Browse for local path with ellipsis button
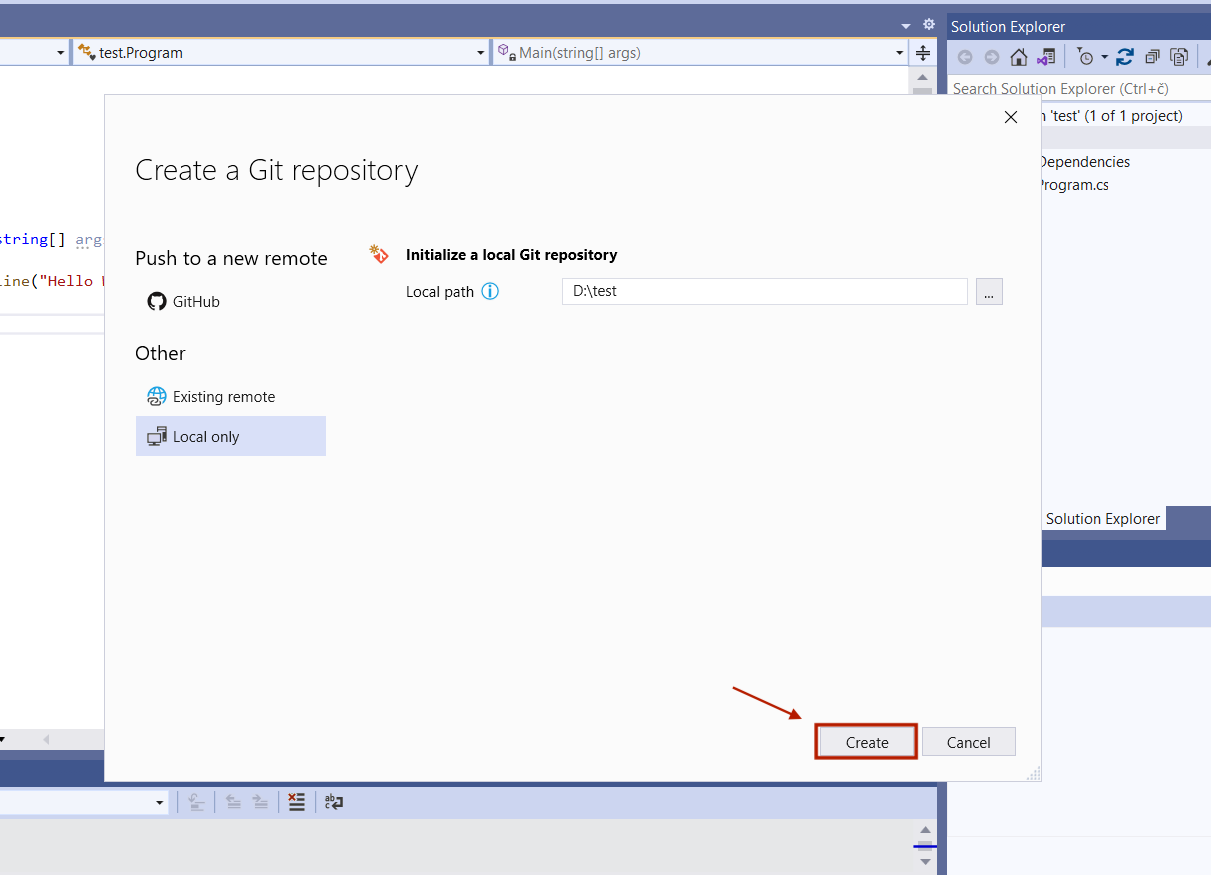Image resolution: width=1211 pixels, height=875 pixels. click(x=989, y=292)
